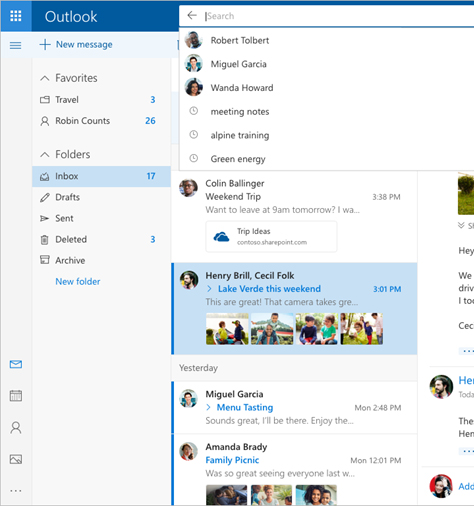Click Colin Ballinger's avatar in message list
This screenshot has height=506, width=474.
pyautogui.click(x=188, y=188)
